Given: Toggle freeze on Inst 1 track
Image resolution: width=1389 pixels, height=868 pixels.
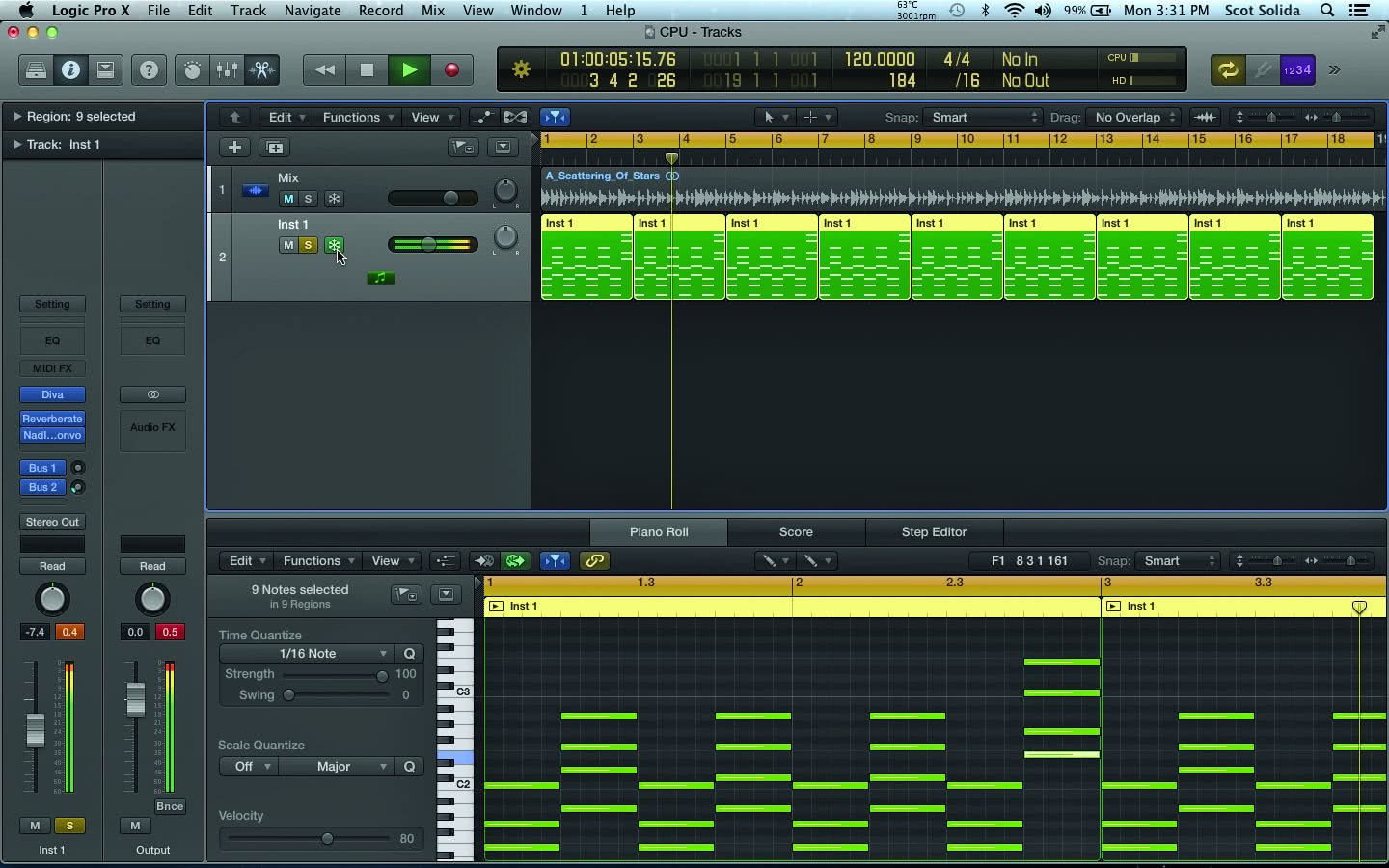Looking at the screenshot, I should pyautogui.click(x=334, y=245).
